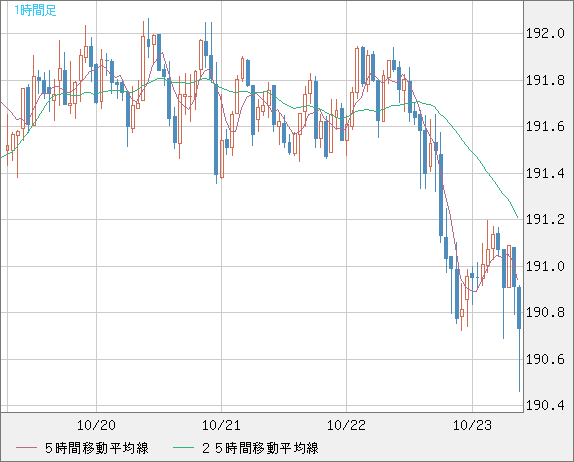This screenshot has width=574, height=462.
Task: Click the 190.4 price axis label
Action: pyautogui.click(x=545, y=406)
